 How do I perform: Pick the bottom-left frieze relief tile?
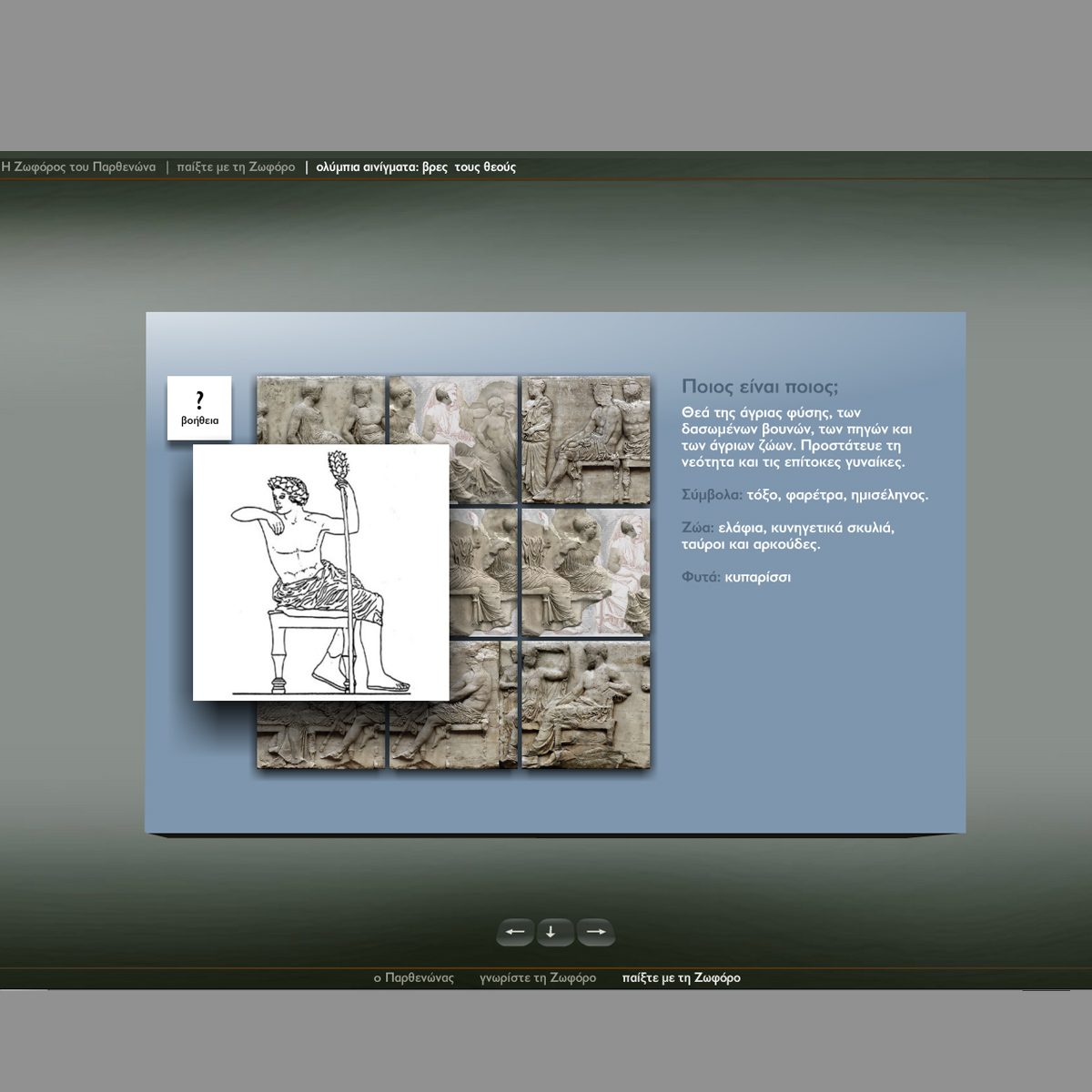tap(320, 735)
